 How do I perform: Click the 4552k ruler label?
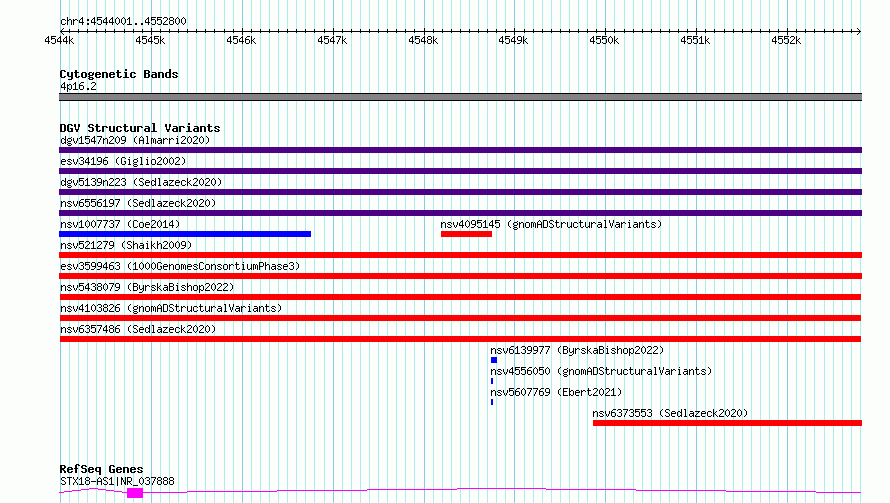coord(786,41)
